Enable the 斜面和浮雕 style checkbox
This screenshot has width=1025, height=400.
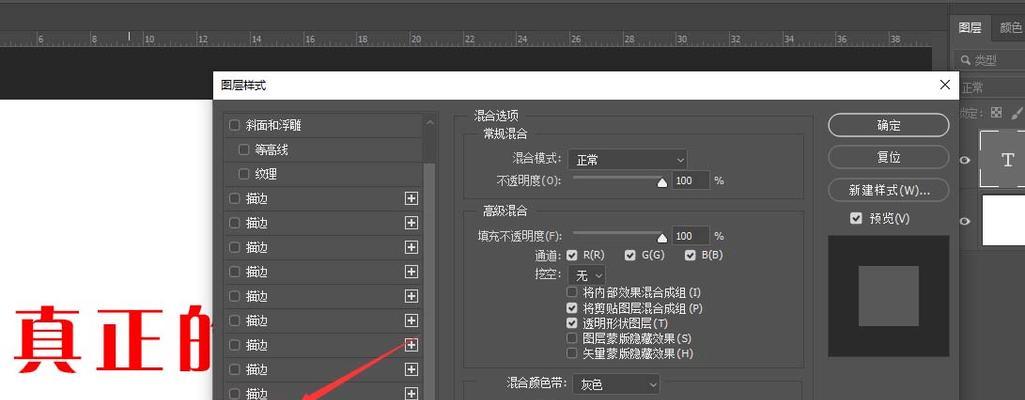coord(234,125)
